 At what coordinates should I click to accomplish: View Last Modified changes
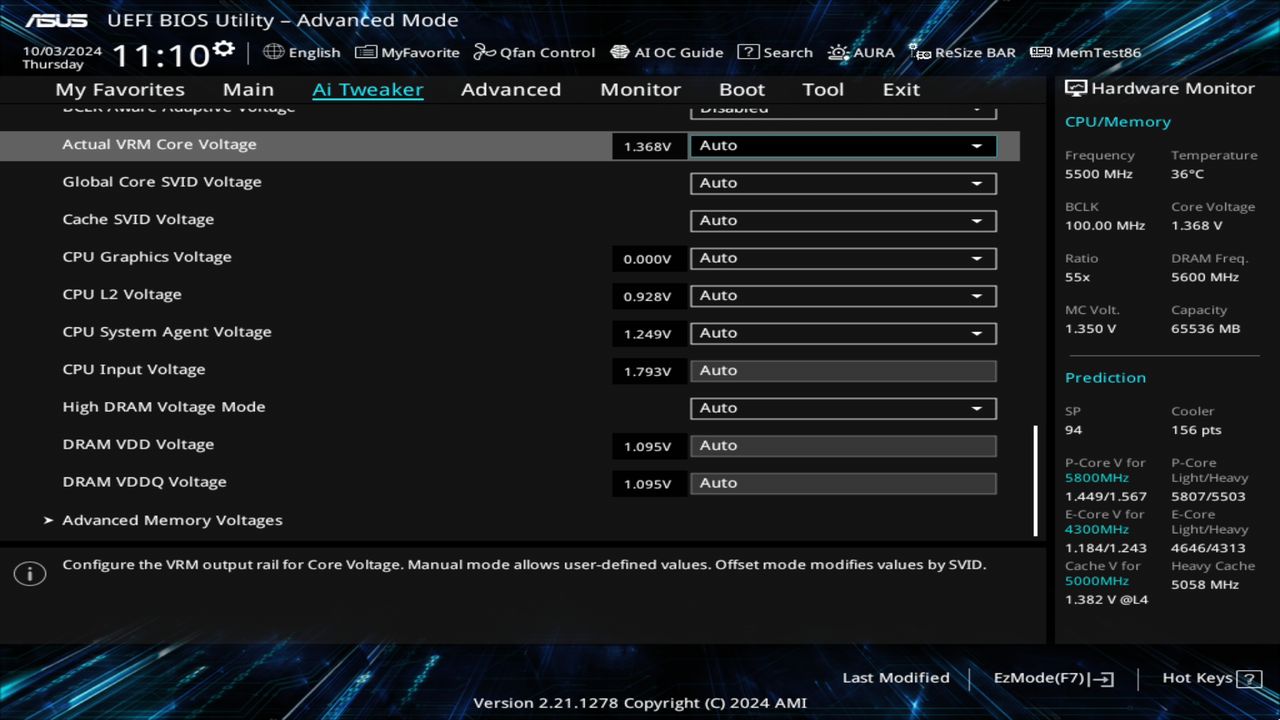pos(896,678)
